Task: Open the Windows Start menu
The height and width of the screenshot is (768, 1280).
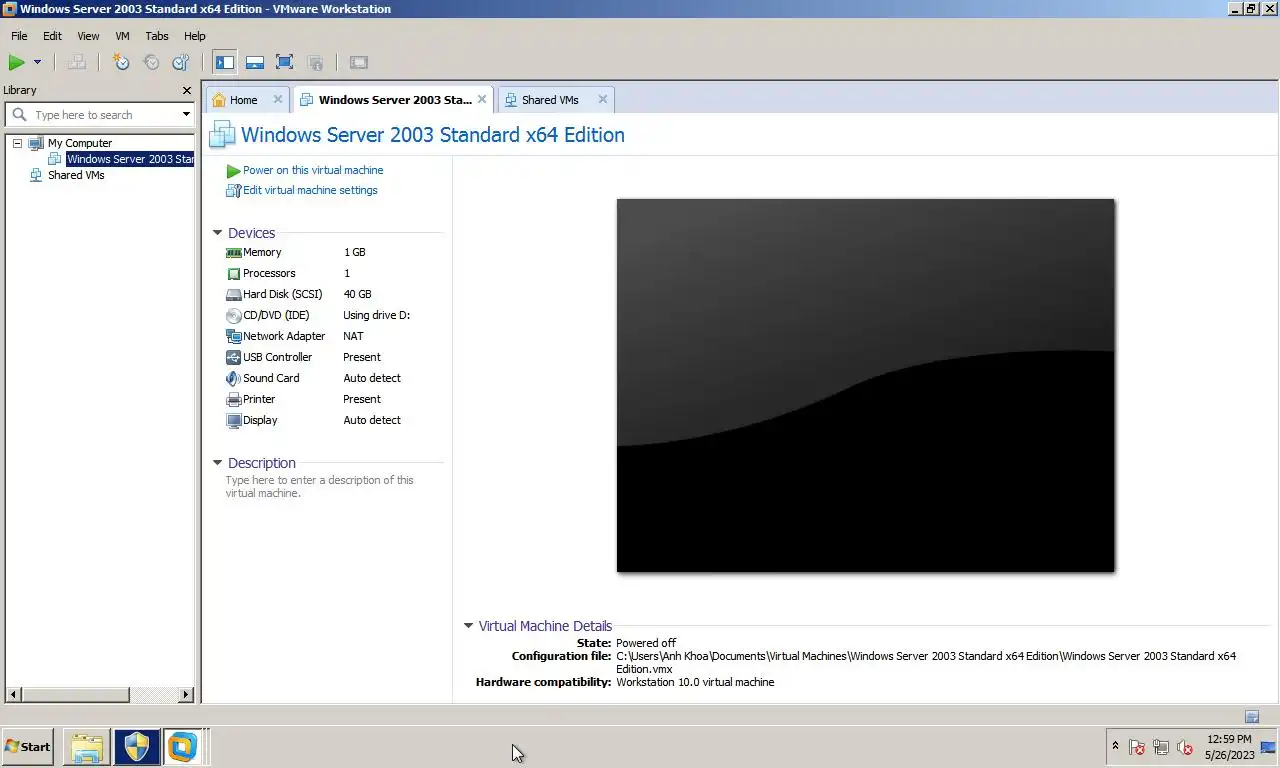Action: tap(27, 746)
